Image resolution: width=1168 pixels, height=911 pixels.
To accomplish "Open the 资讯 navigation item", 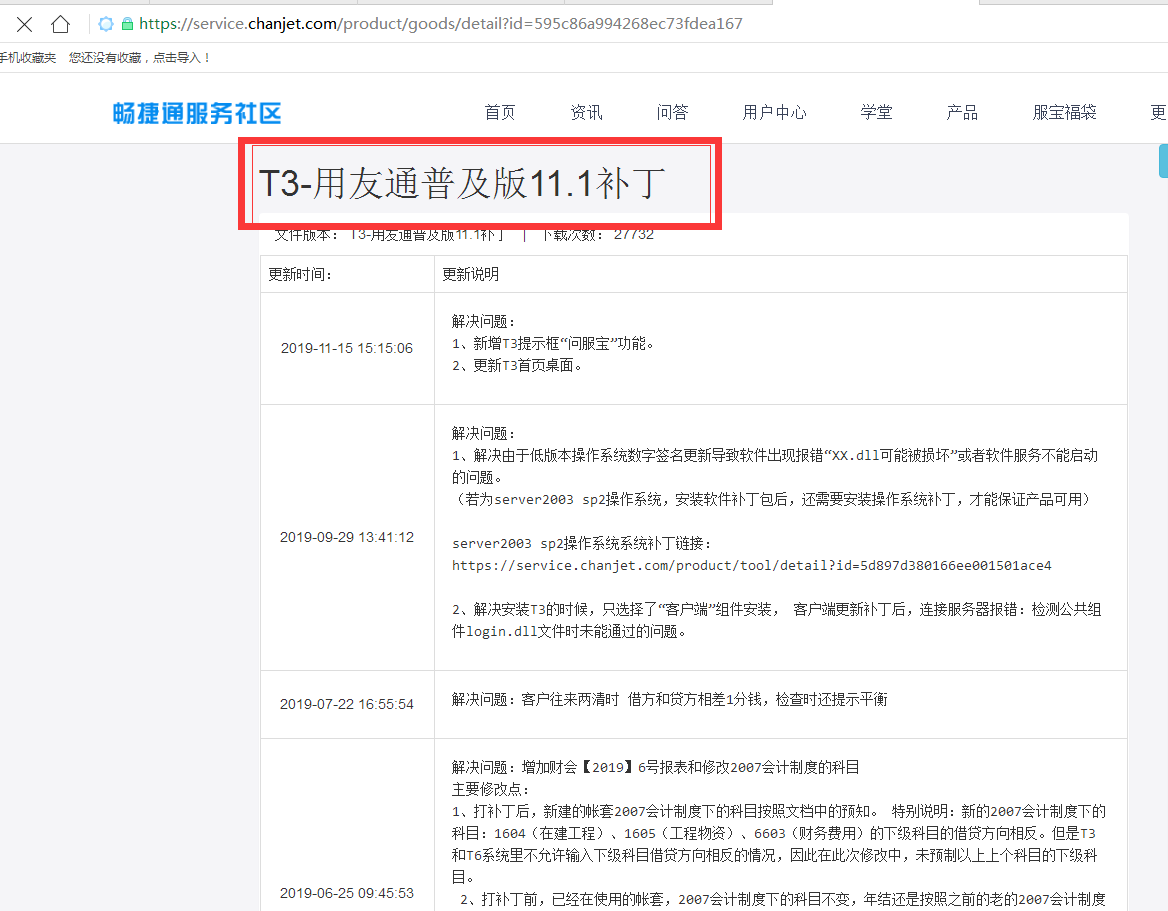I will pyautogui.click(x=586, y=112).
